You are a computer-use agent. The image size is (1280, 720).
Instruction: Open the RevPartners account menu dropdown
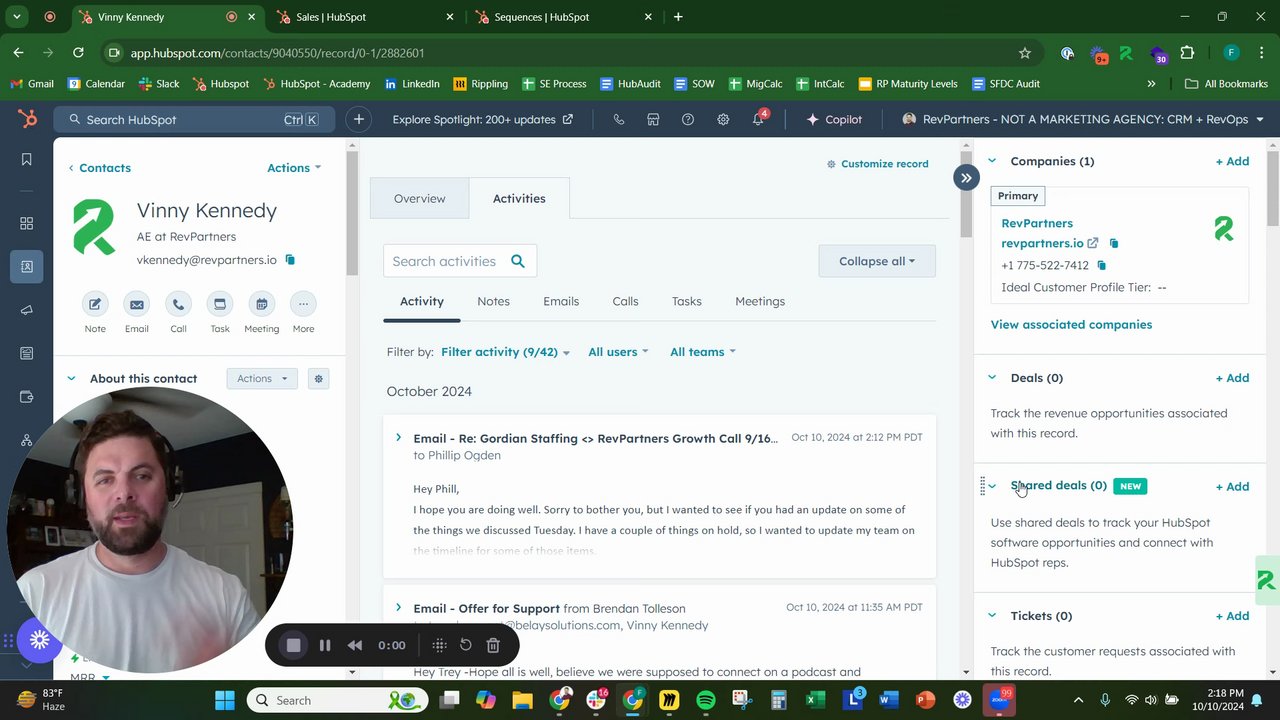point(1084,119)
